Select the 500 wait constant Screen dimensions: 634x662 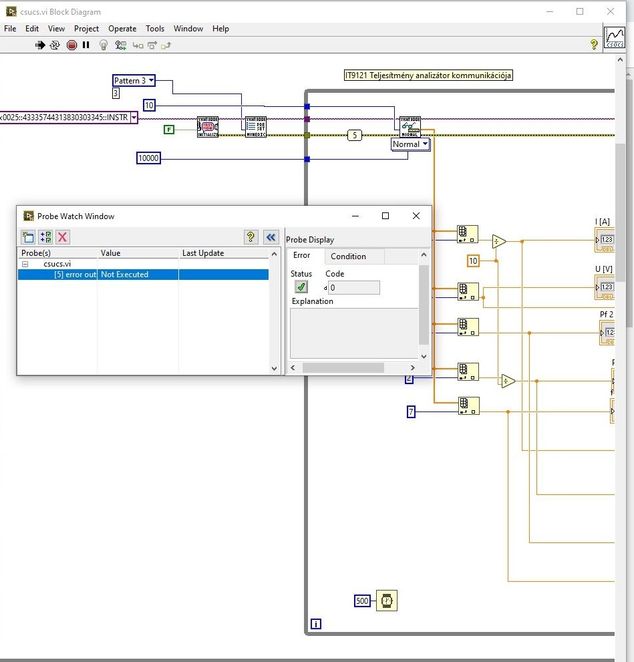[362, 601]
